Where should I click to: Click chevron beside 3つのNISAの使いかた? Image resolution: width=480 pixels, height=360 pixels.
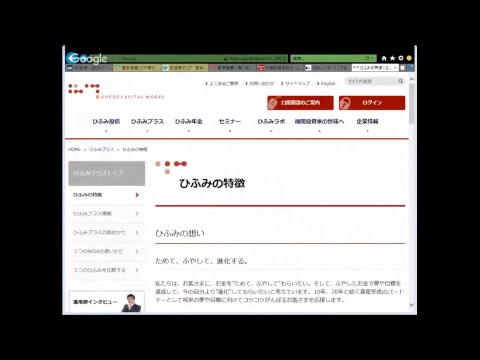[137, 251]
